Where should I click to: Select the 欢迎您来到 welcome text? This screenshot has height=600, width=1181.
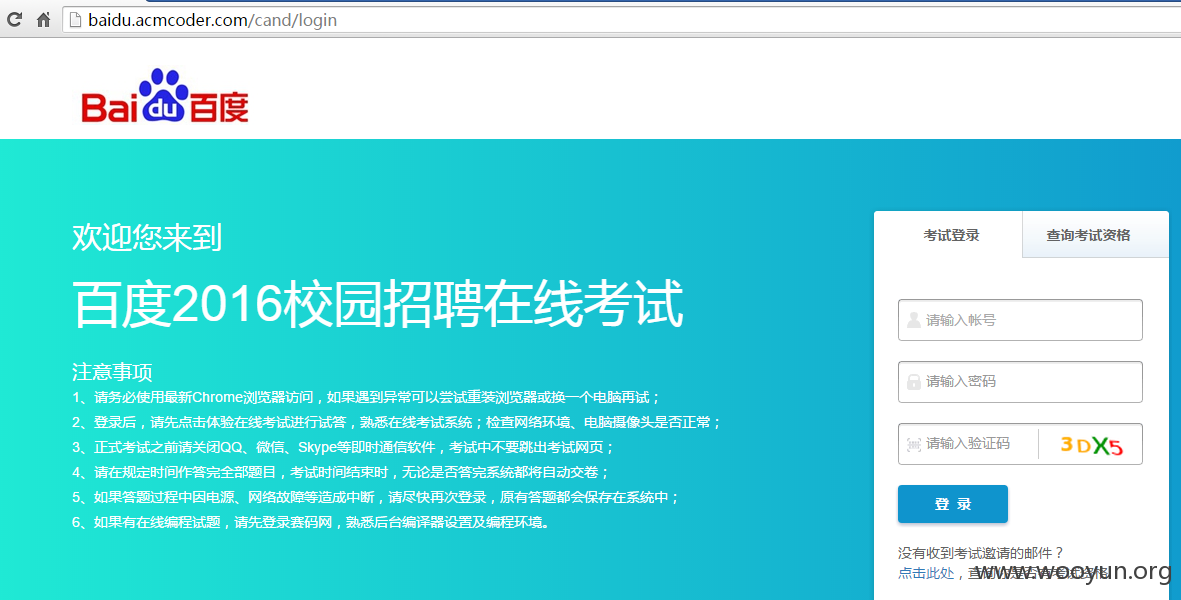[x=147, y=237]
